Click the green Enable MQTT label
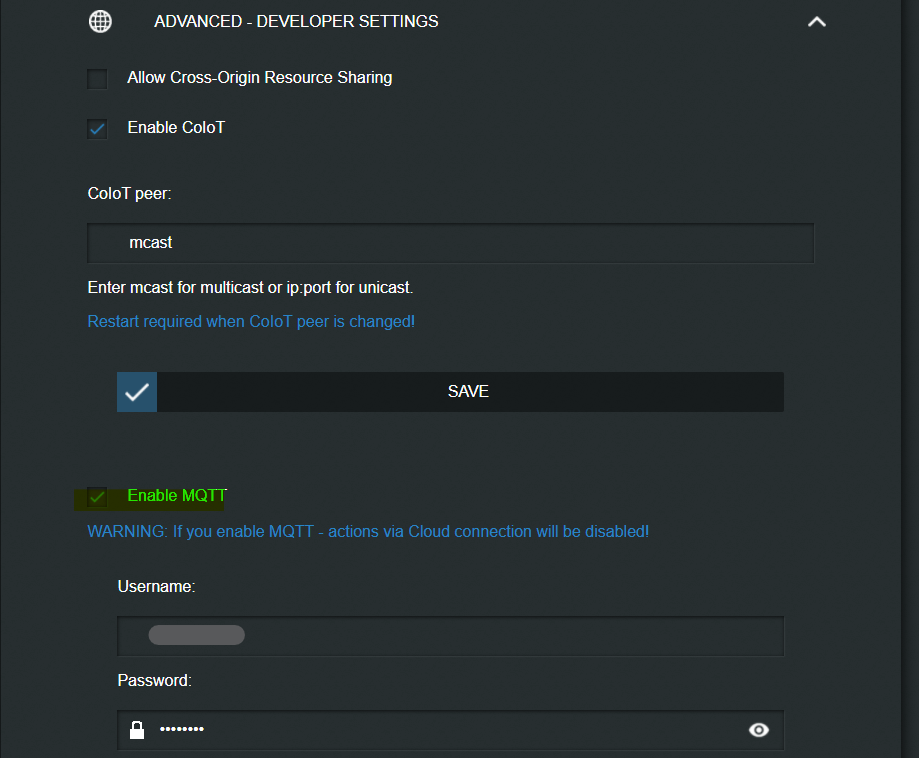The image size is (919, 758). point(177,496)
